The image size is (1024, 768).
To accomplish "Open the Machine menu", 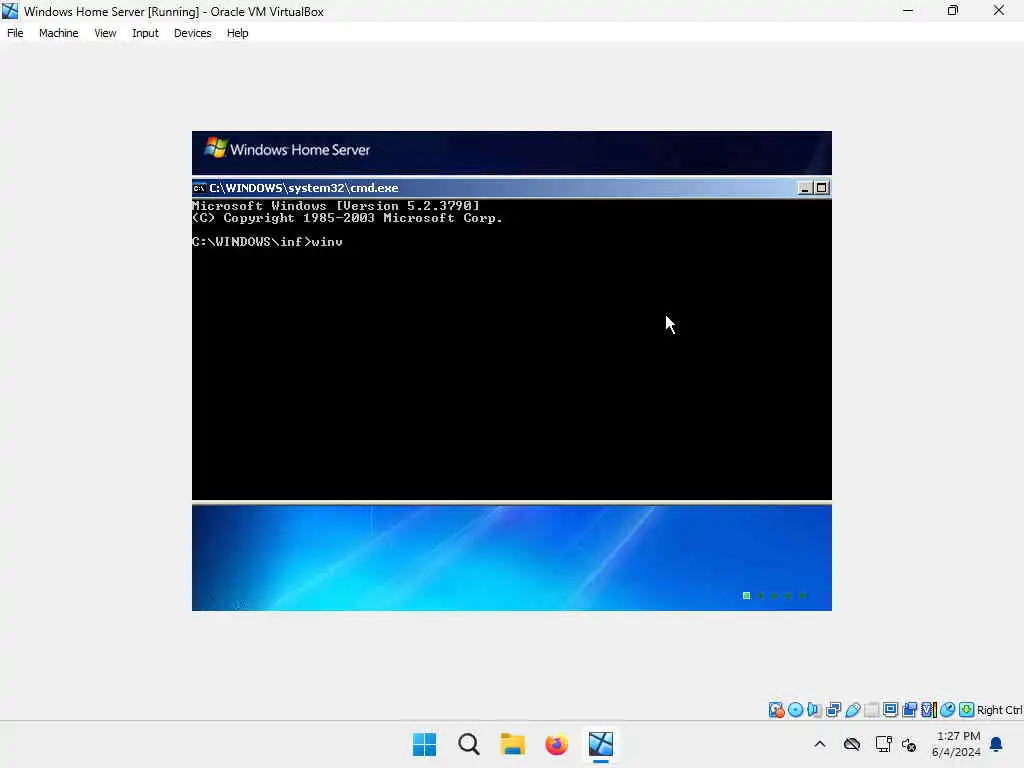I will 59,33.
